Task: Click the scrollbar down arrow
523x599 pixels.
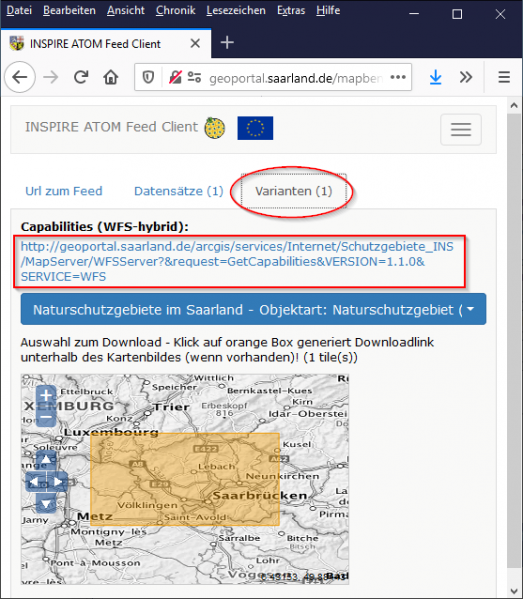Action: point(514,591)
